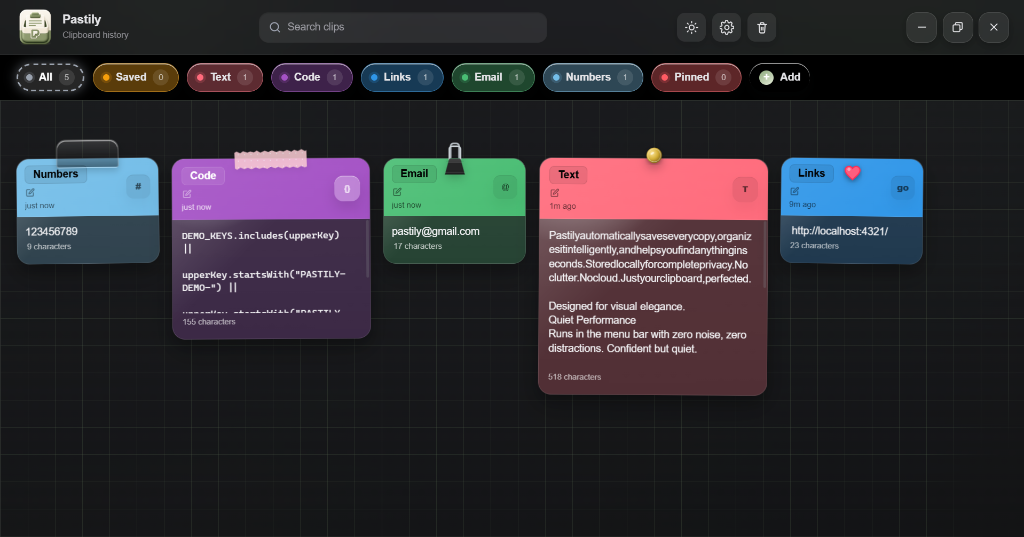Image resolution: width=1024 pixels, height=537 pixels.
Task: Select the 123456789 clip content
Action: pos(52,231)
